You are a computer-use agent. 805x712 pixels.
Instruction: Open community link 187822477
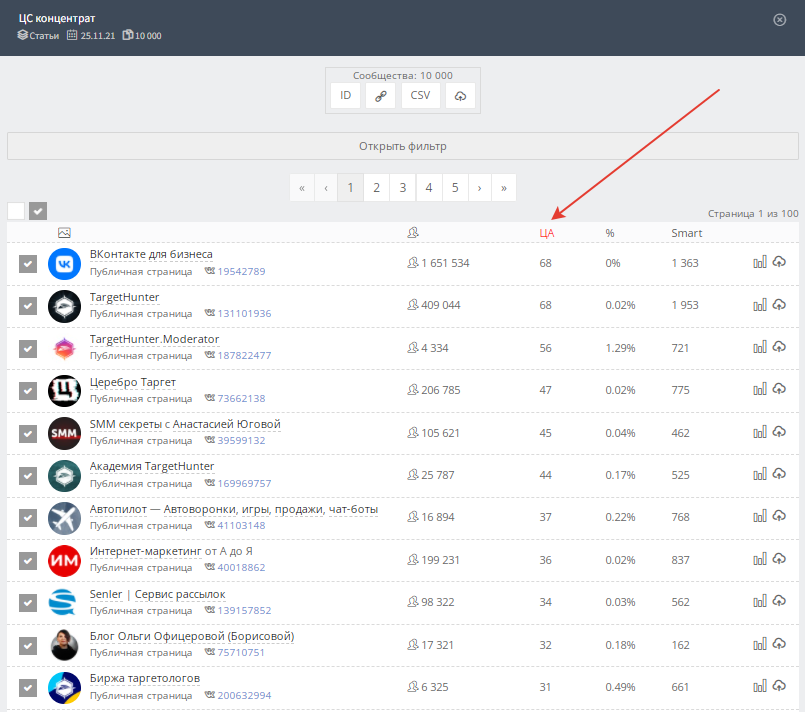pyautogui.click(x=244, y=355)
